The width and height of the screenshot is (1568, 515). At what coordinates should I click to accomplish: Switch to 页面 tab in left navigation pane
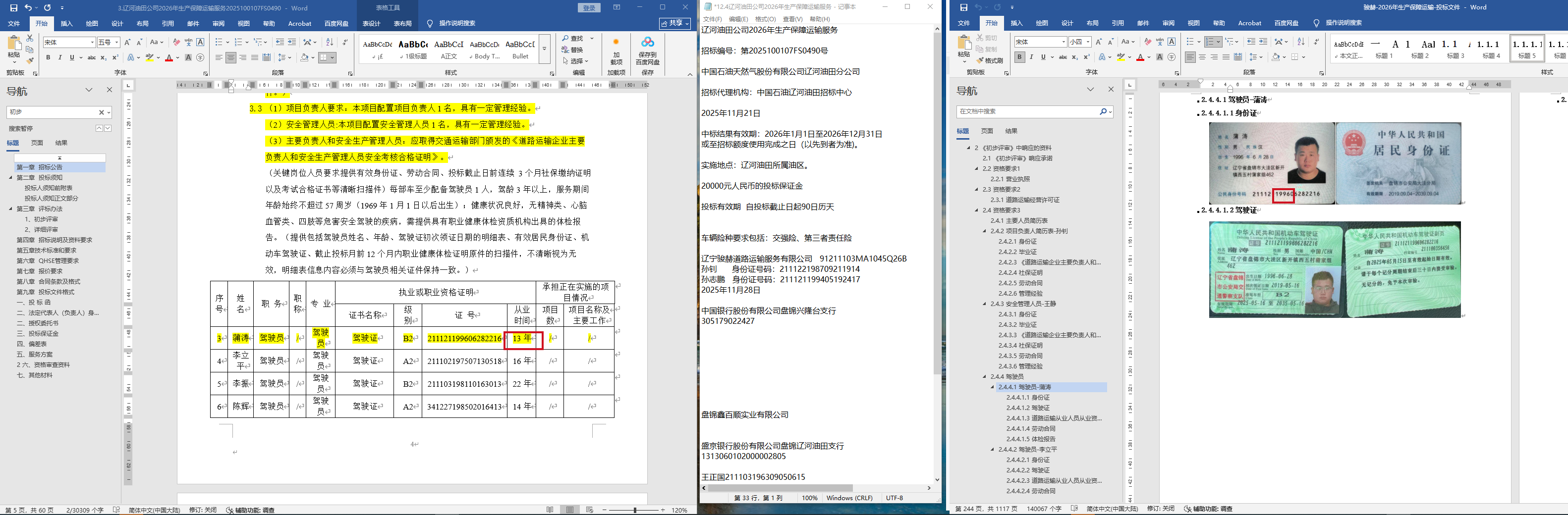point(37,143)
